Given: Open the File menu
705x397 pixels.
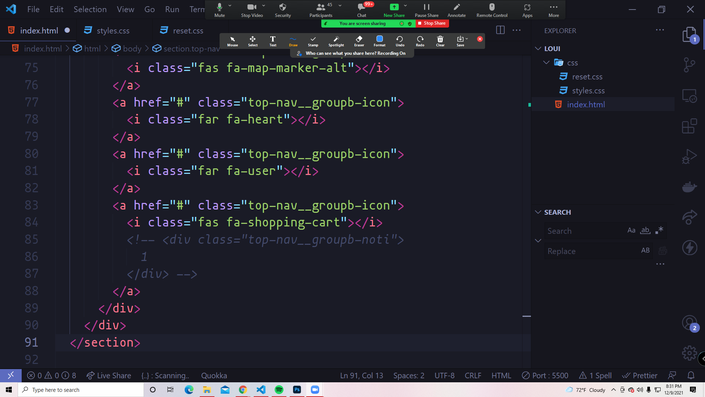Looking at the screenshot, I should 33,9.
